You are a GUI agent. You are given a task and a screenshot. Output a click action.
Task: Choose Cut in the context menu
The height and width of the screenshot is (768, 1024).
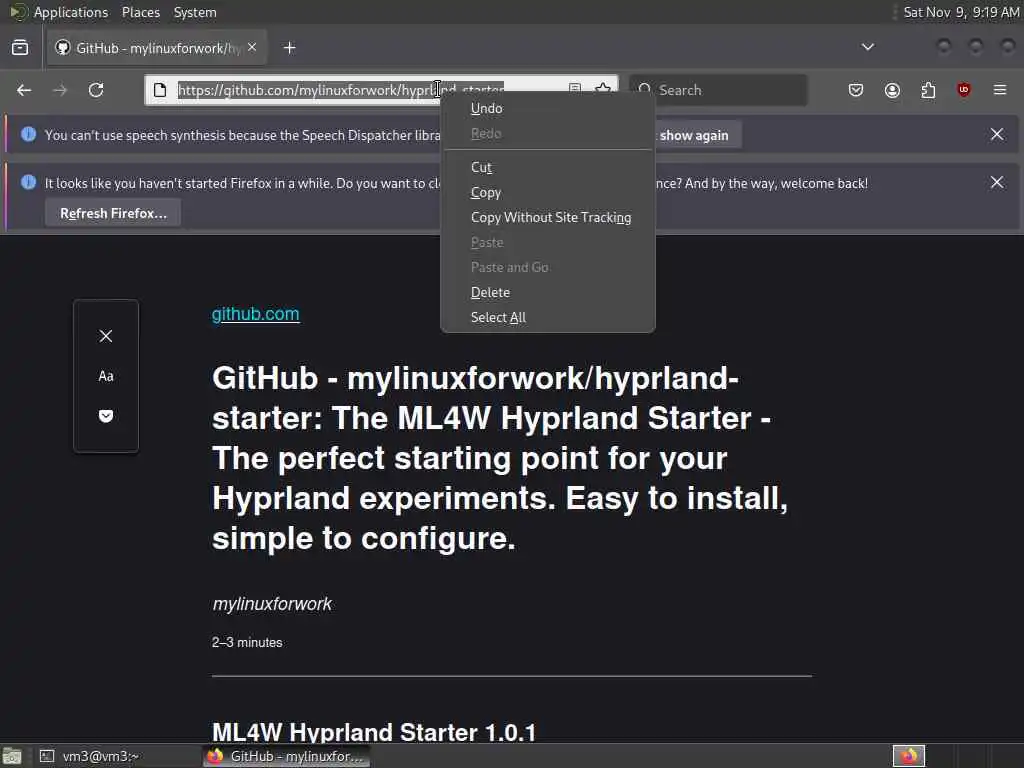pos(548,167)
